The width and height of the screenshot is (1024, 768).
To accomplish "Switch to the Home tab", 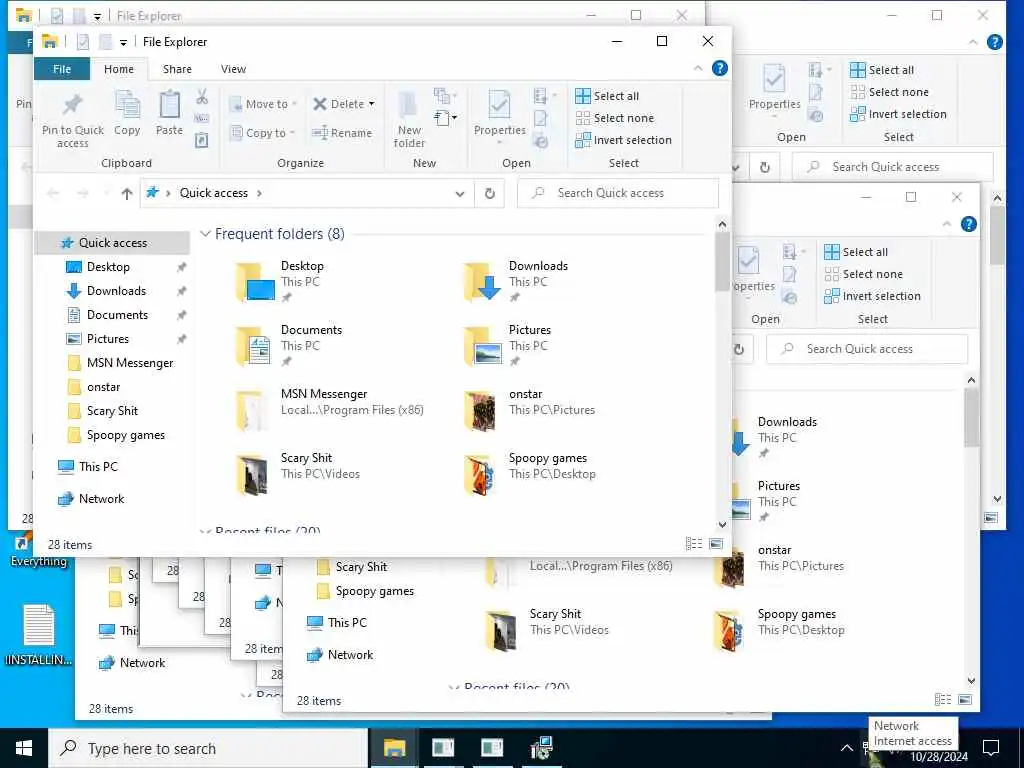I will pos(119,69).
